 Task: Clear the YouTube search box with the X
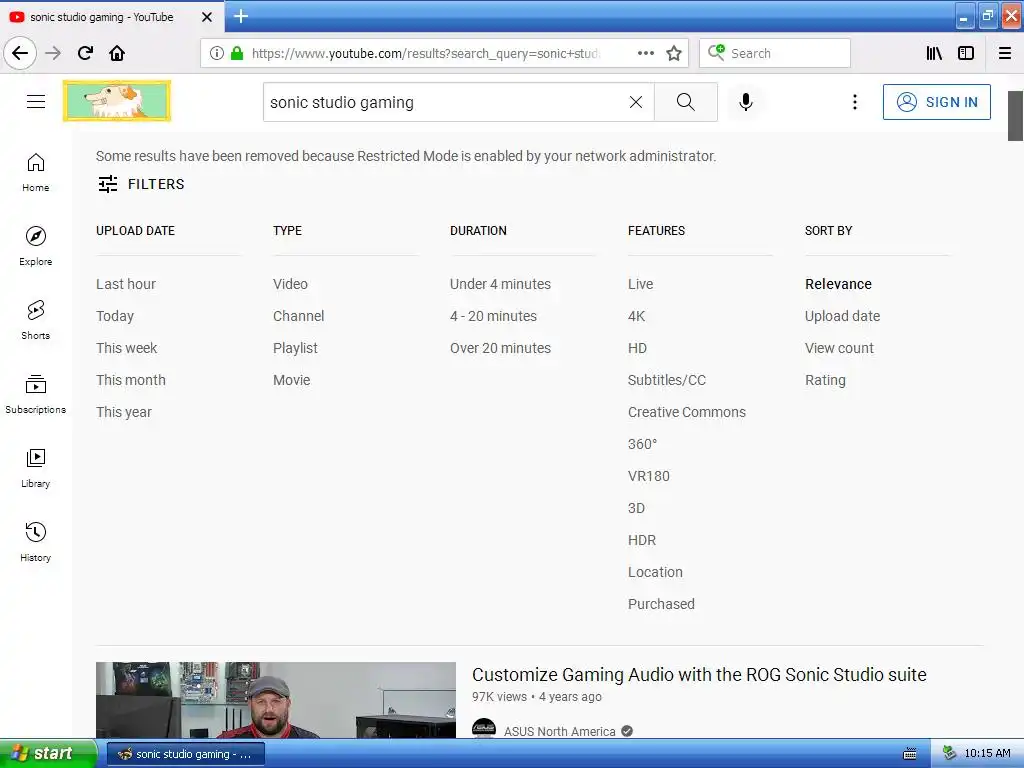point(635,102)
